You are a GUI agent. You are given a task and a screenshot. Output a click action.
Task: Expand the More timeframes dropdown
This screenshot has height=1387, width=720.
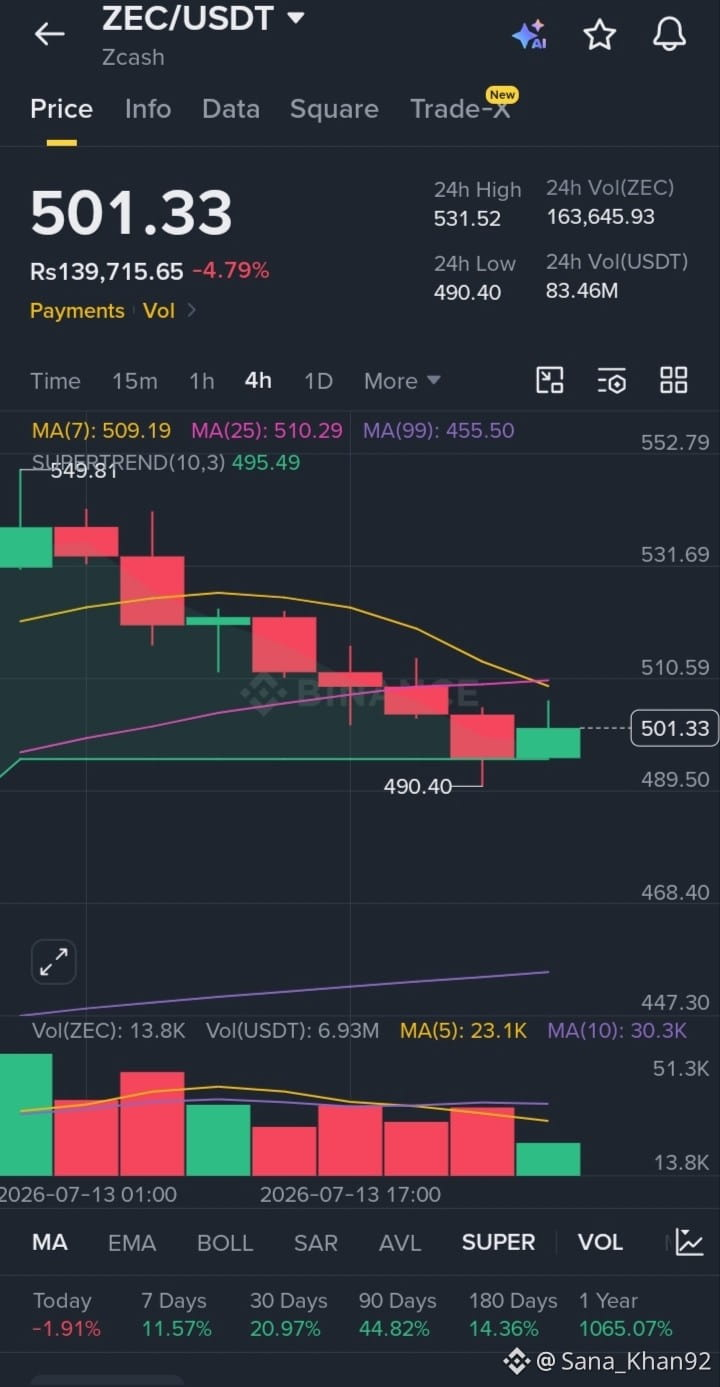(402, 381)
